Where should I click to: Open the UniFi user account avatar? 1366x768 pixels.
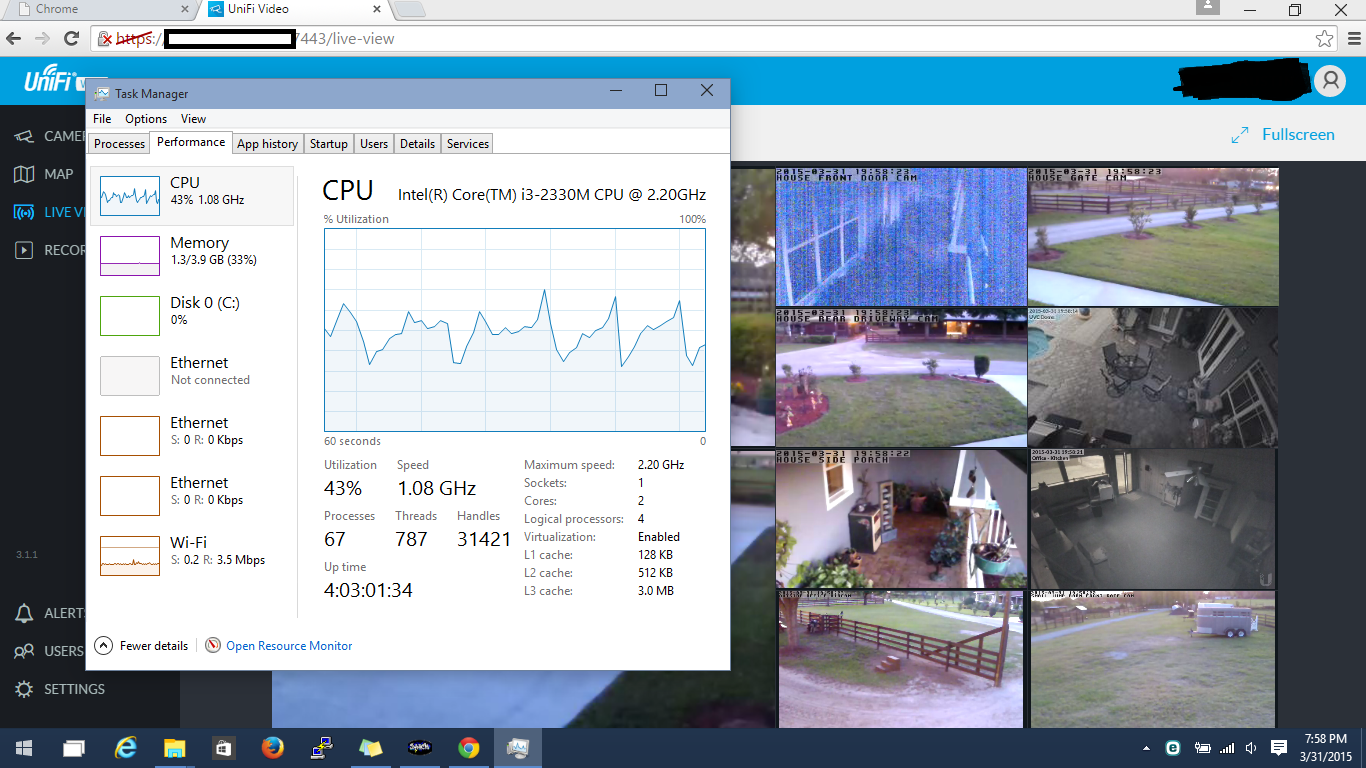point(1330,81)
